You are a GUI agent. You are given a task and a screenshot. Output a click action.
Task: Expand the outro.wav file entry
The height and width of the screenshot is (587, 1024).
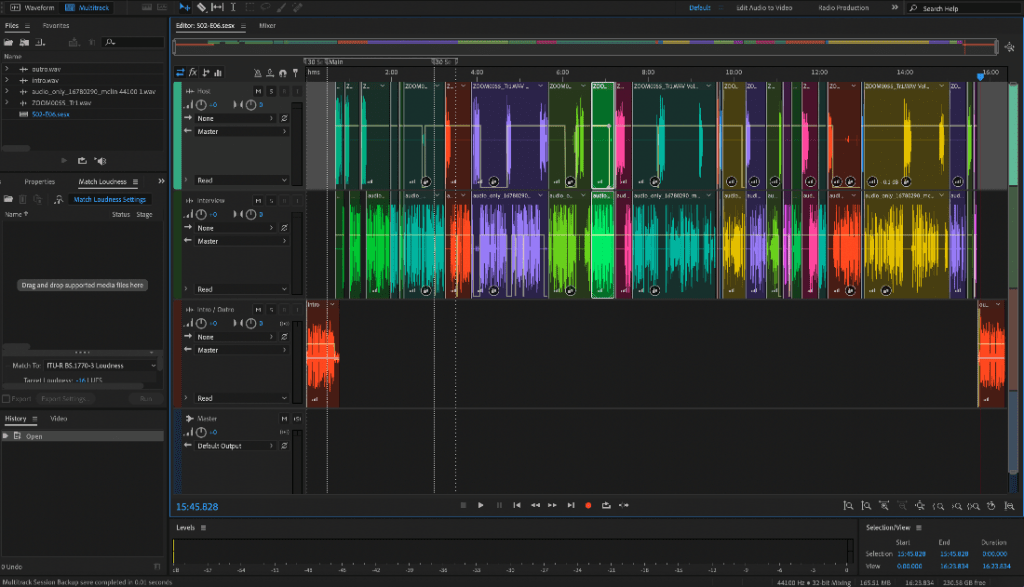7,68
